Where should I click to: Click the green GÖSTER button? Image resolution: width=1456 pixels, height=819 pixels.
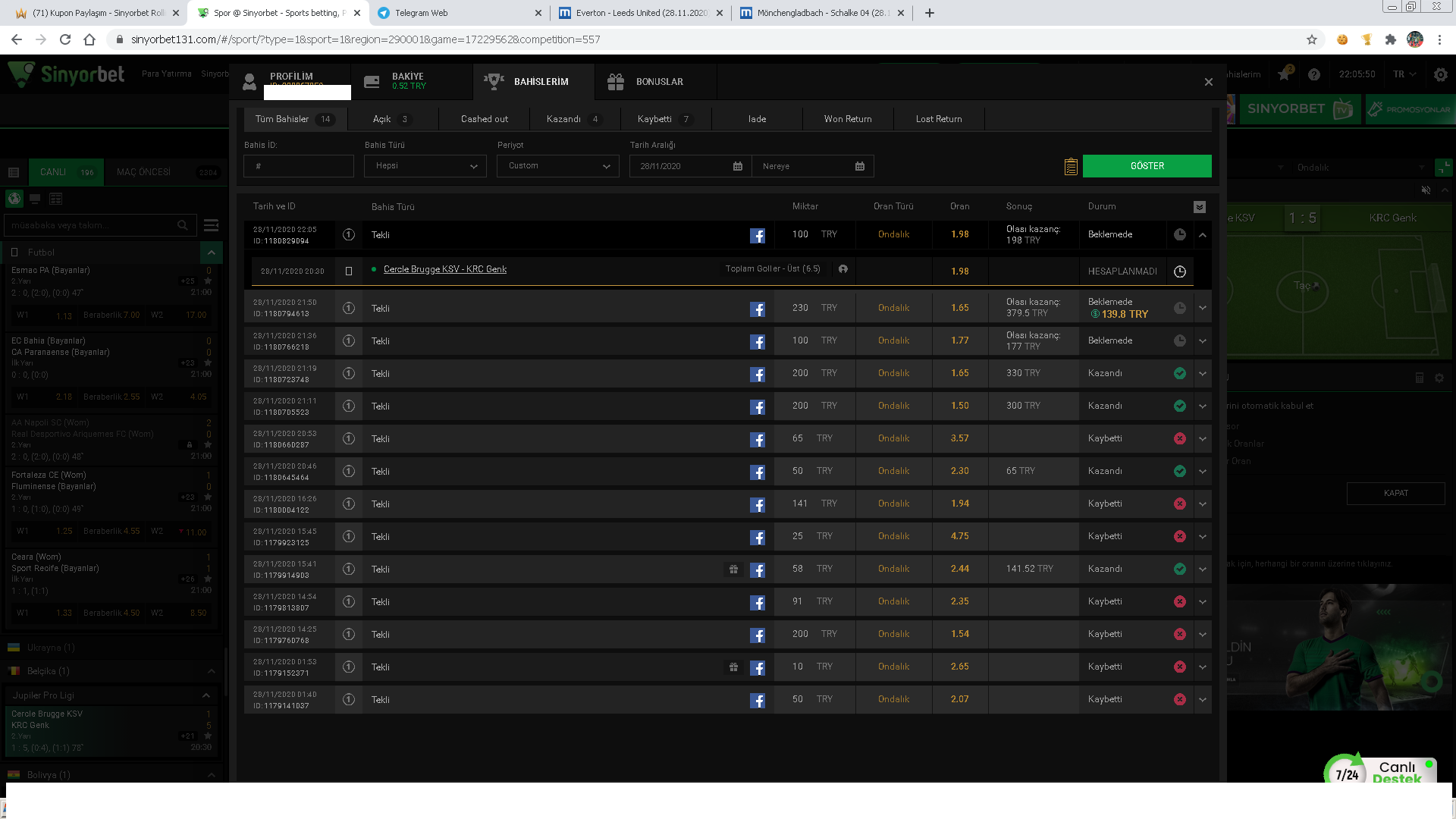coord(1147,166)
